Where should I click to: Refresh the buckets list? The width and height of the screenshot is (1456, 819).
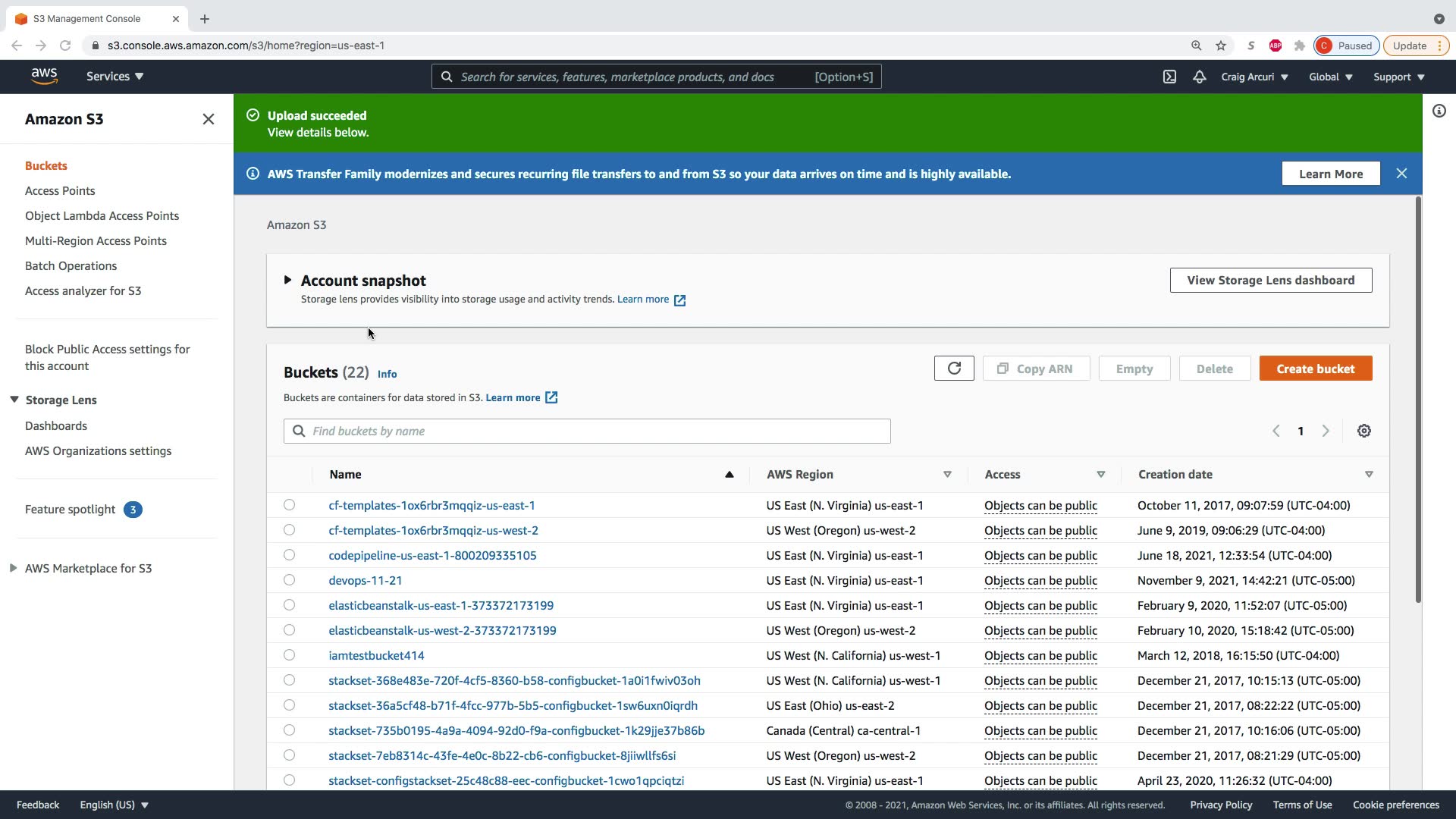point(954,369)
